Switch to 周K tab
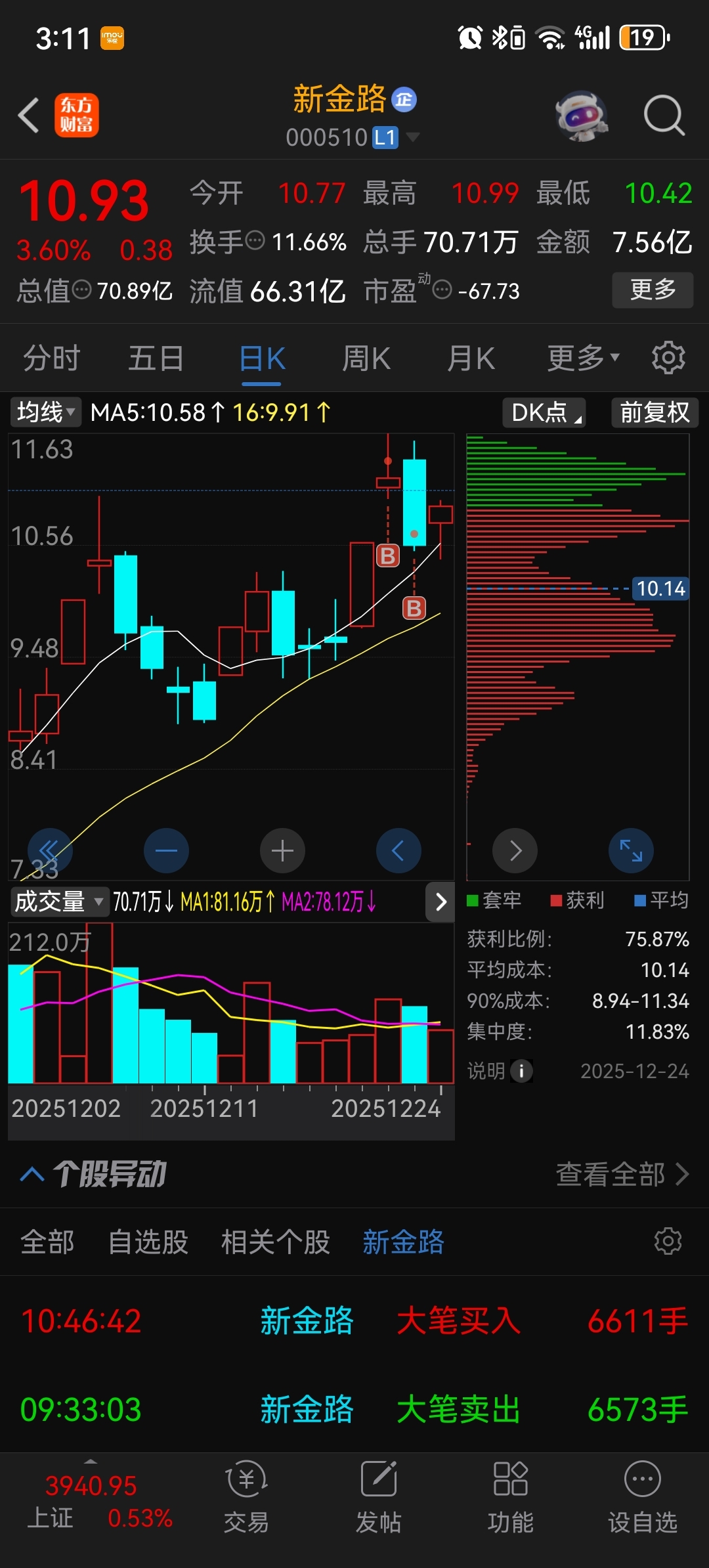This screenshot has height=1568, width=709. tap(366, 358)
